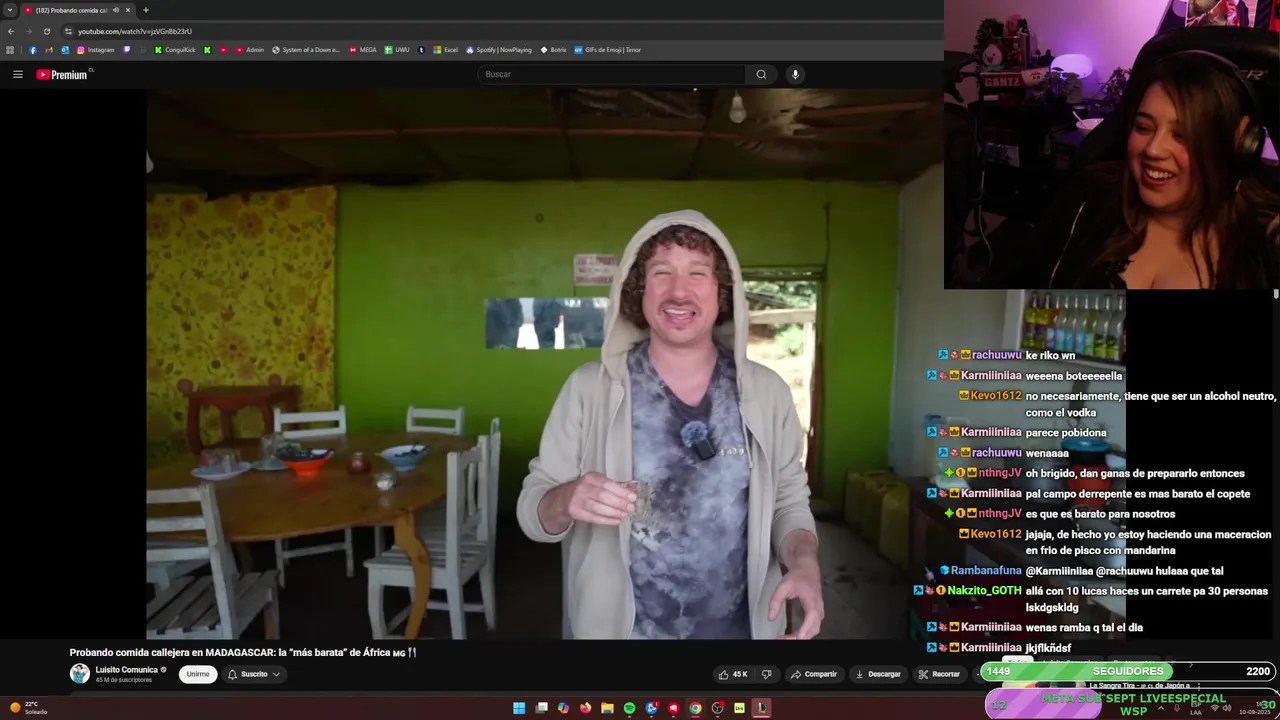Expand the Suscrito notification dropdown
Screen dimensions: 1280x720
254,674
